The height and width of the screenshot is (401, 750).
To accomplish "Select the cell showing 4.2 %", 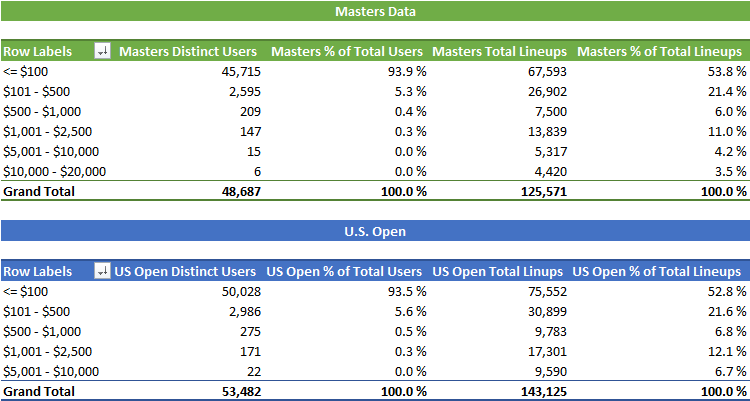I will pos(730,152).
